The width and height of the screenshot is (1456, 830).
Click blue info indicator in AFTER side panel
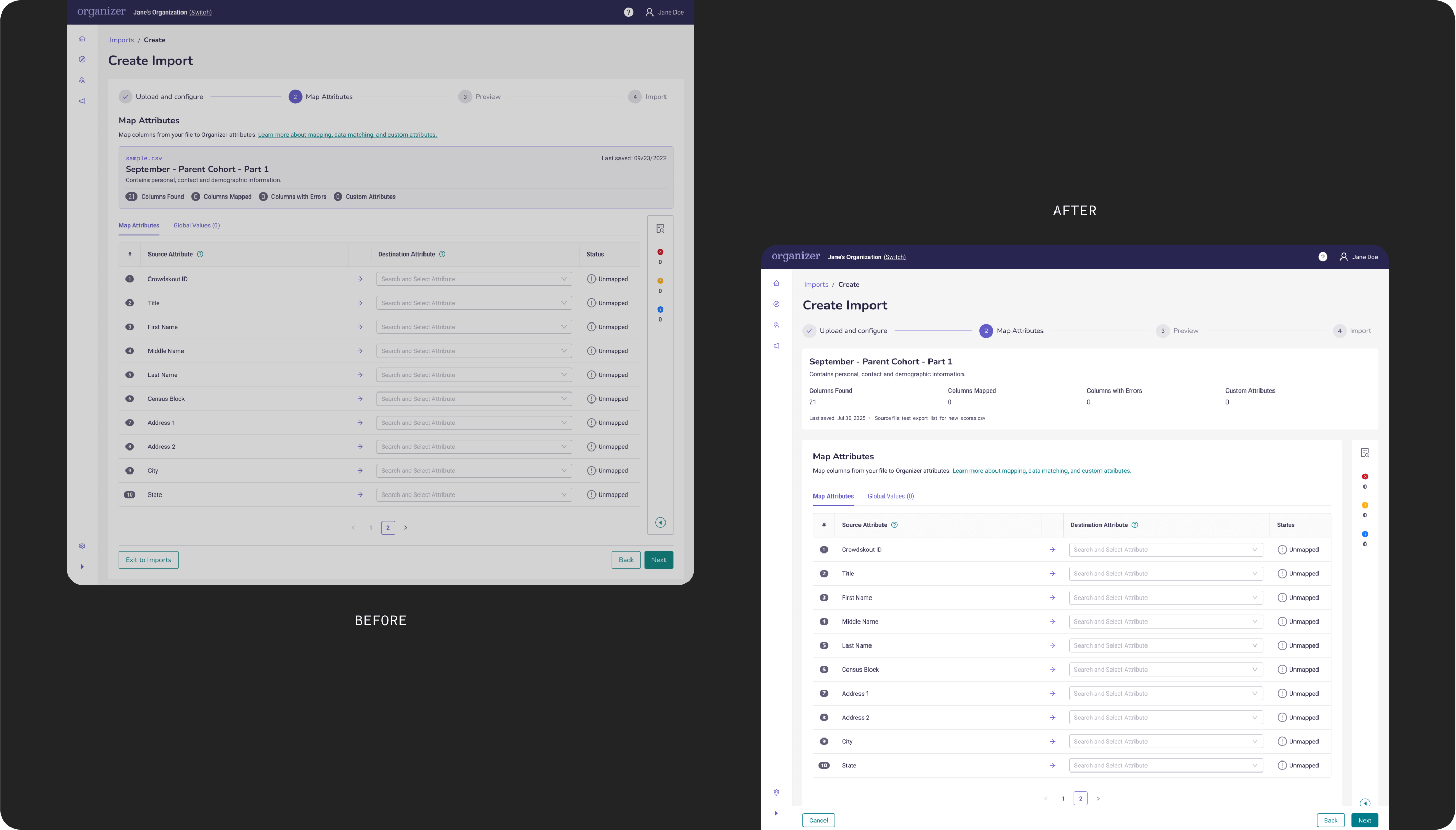1365,534
